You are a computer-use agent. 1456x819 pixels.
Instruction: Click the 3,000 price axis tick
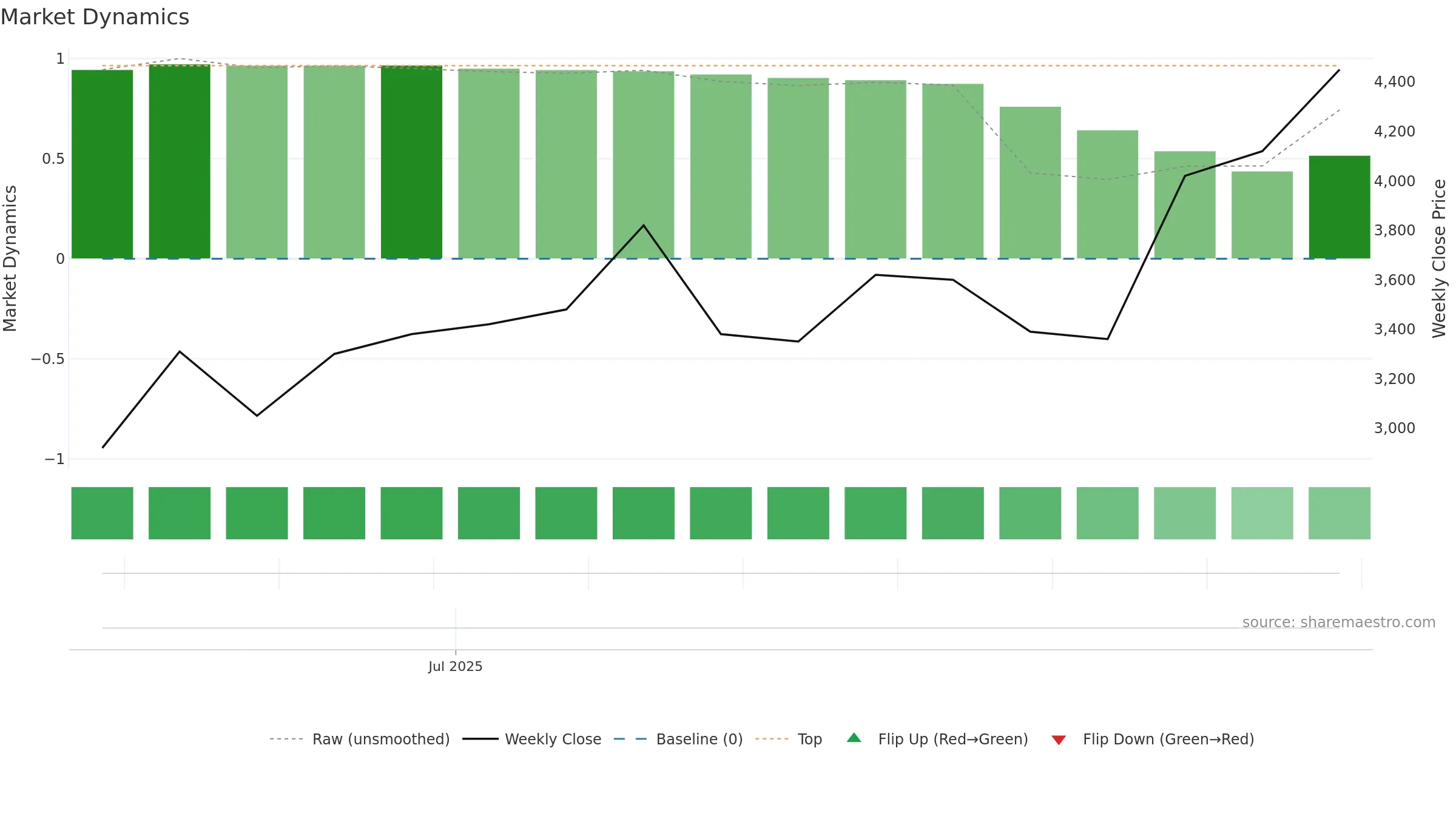[x=1394, y=428]
